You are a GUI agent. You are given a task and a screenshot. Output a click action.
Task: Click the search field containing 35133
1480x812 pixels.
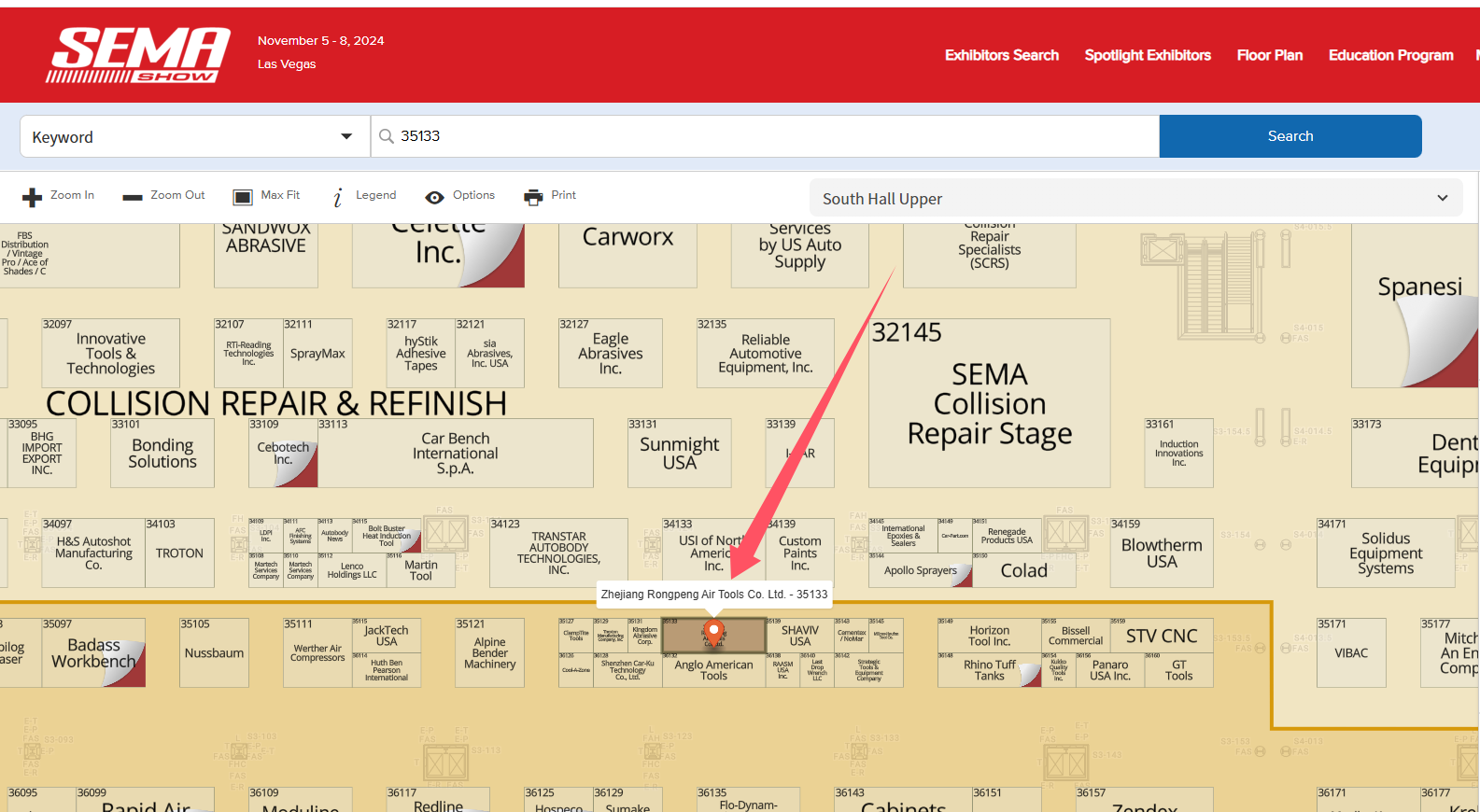[x=765, y=136]
